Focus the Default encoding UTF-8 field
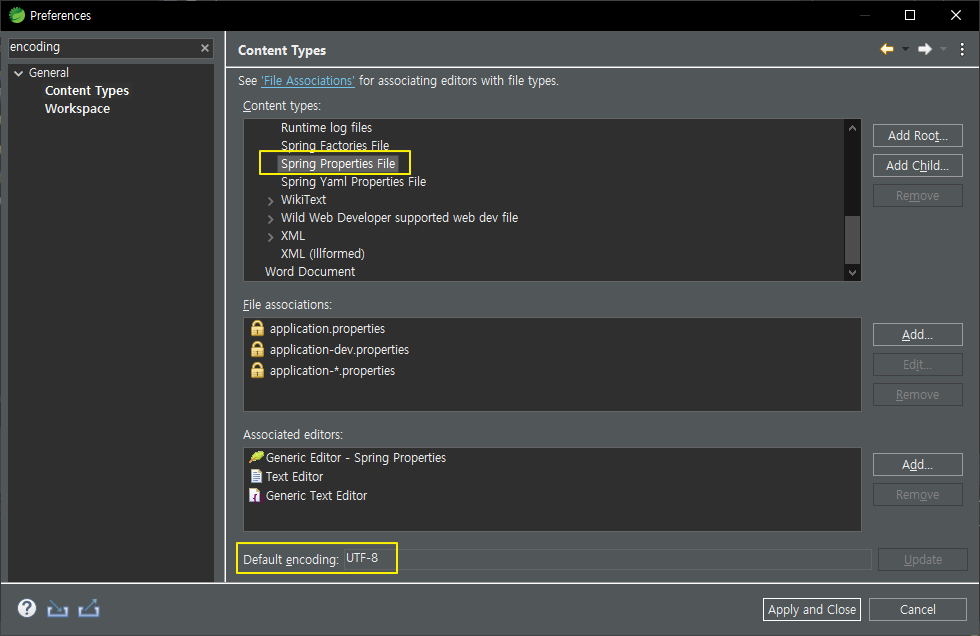Image resolution: width=980 pixels, height=636 pixels. coord(607,559)
